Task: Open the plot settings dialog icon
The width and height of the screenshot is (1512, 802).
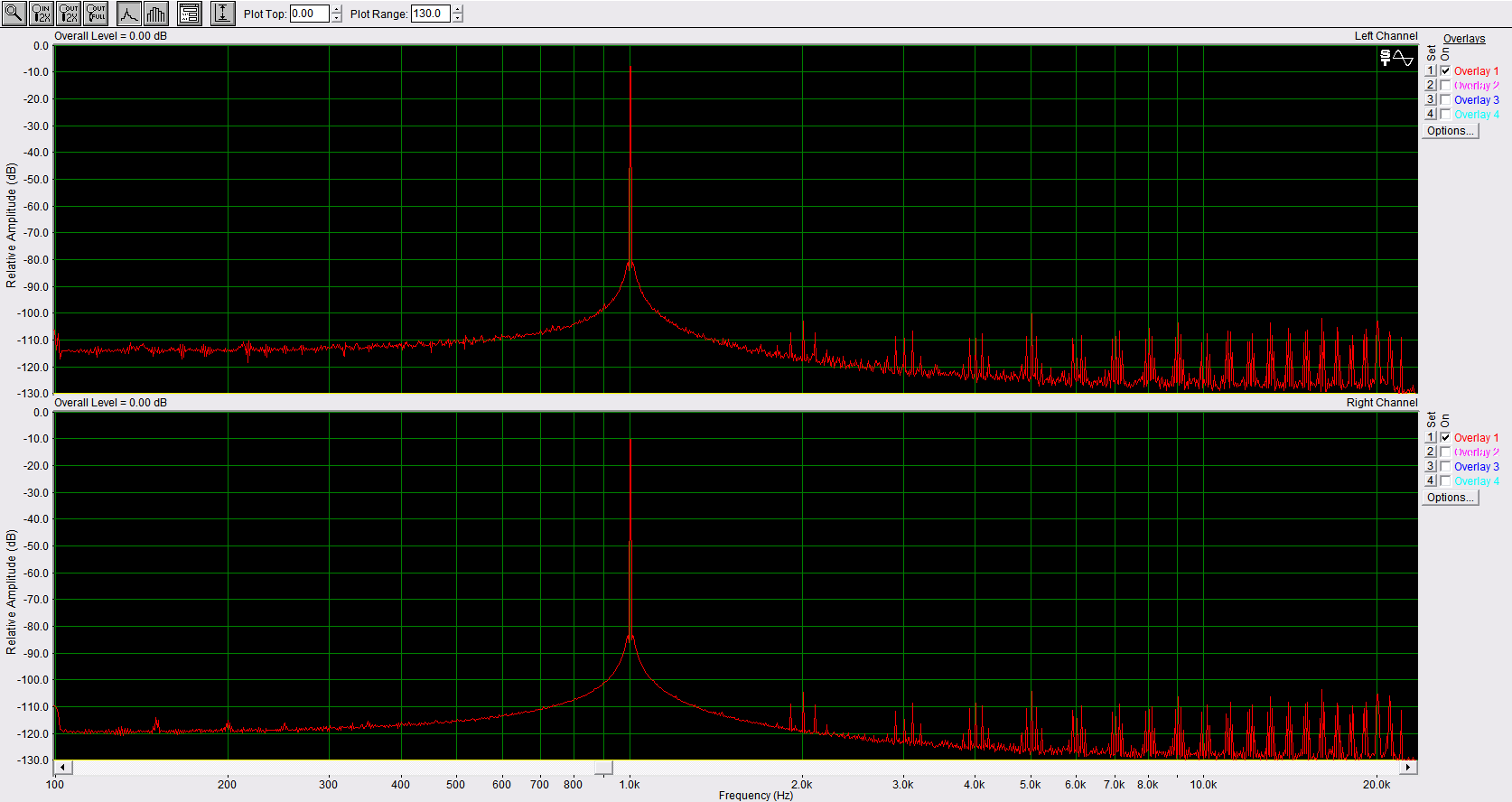Action: (x=189, y=14)
